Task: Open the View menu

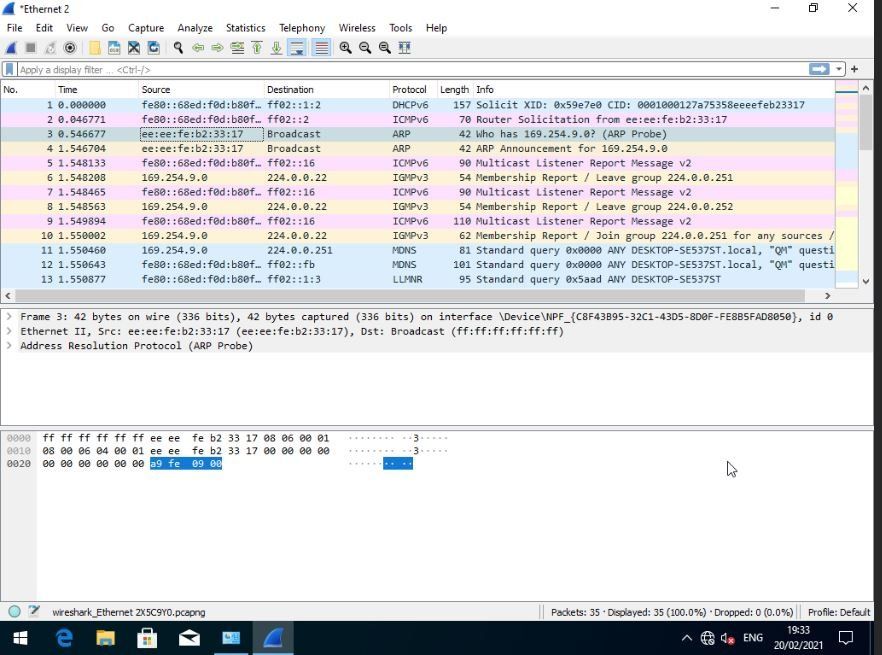Action: 77,28
